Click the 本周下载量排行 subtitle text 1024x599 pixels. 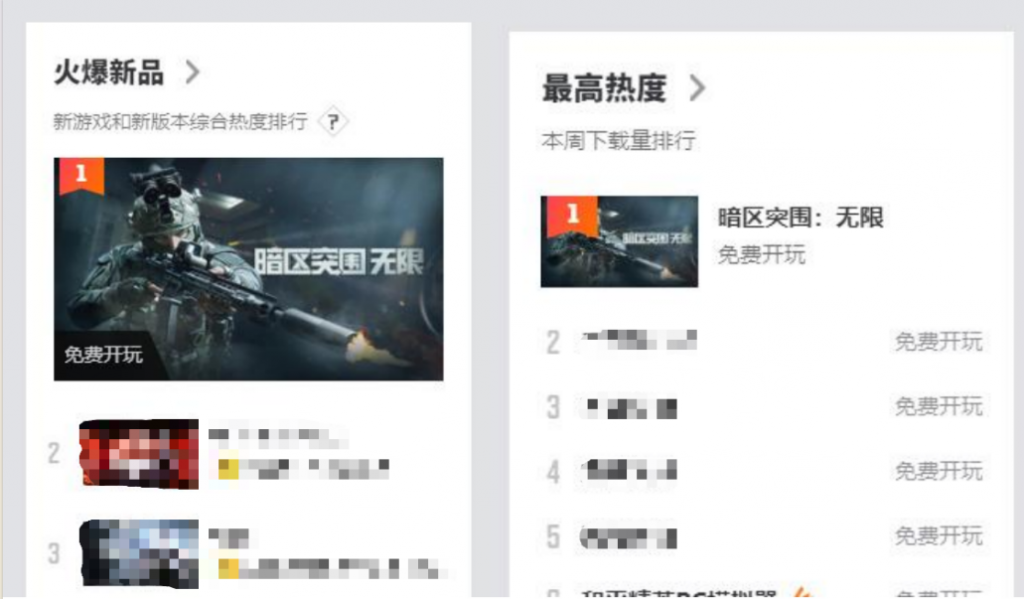(618, 140)
